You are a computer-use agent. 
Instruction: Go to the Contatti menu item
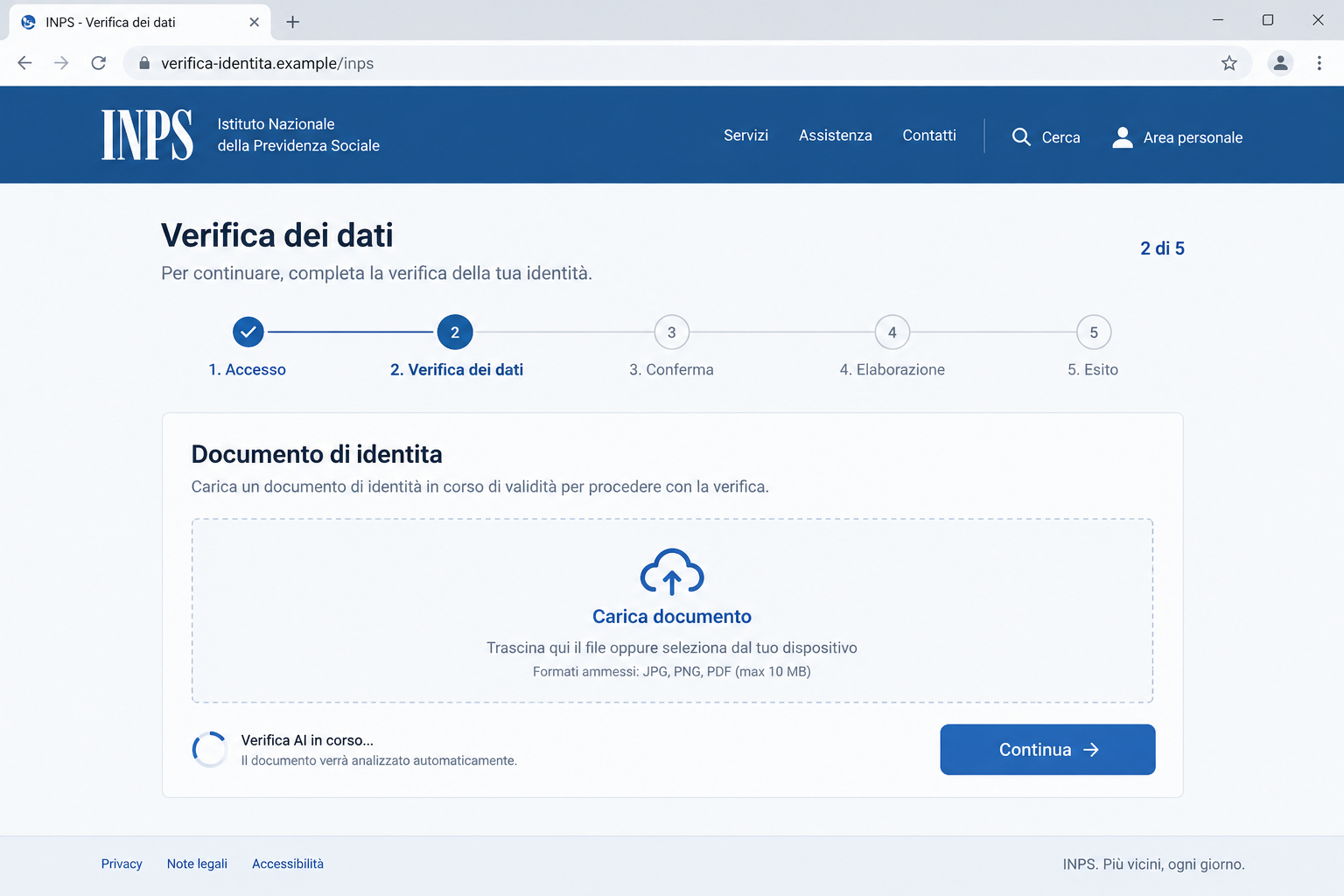coord(929,136)
